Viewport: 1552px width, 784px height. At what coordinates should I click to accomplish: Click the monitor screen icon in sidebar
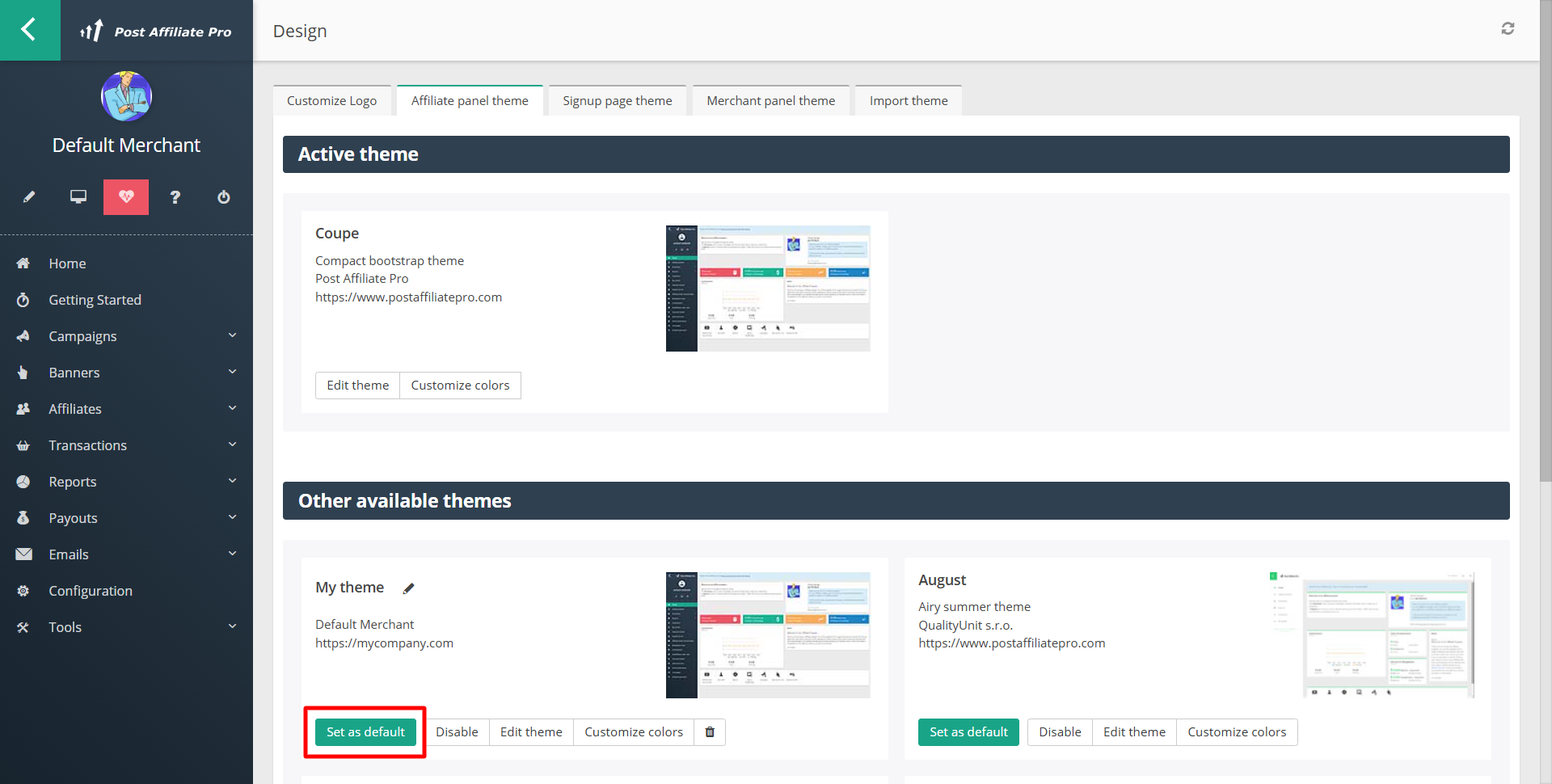(78, 197)
